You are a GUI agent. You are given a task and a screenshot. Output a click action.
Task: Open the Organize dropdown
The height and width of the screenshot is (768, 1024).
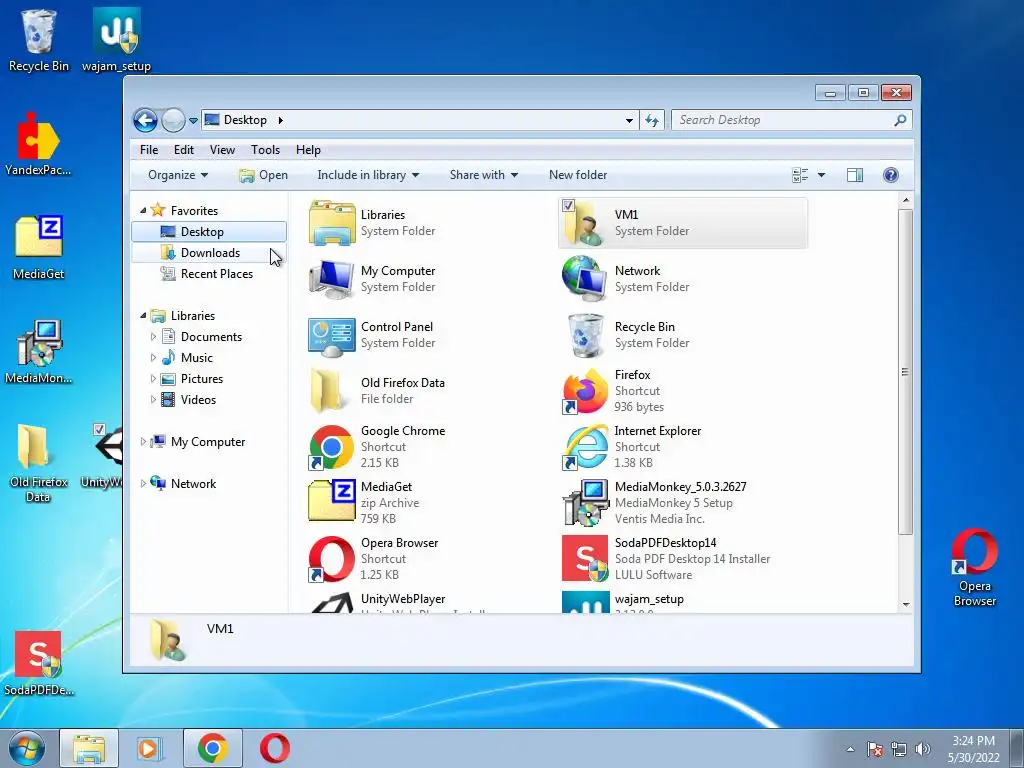pyautogui.click(x=178, y=175)
